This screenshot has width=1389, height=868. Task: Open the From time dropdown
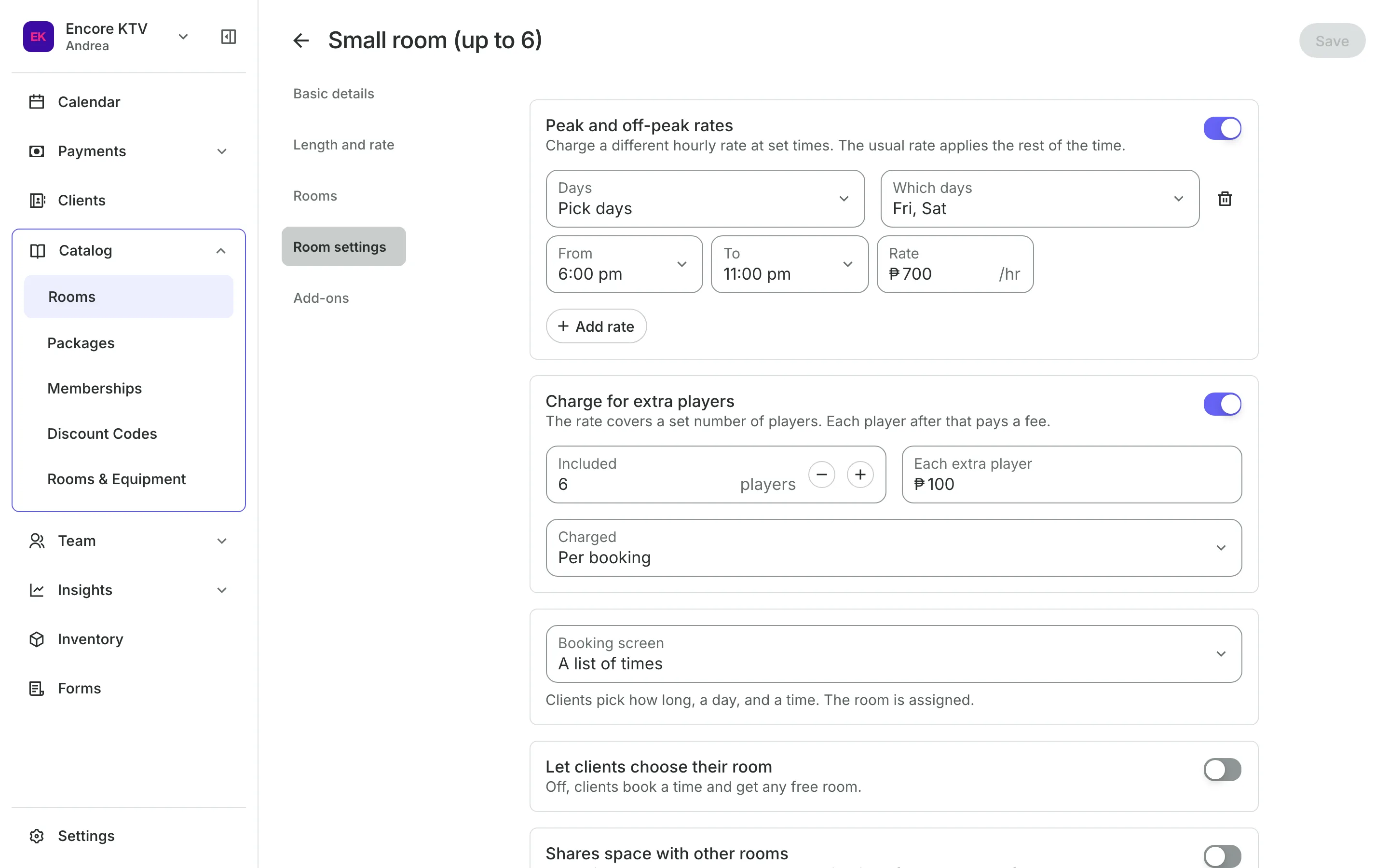[x=624, y=264]
